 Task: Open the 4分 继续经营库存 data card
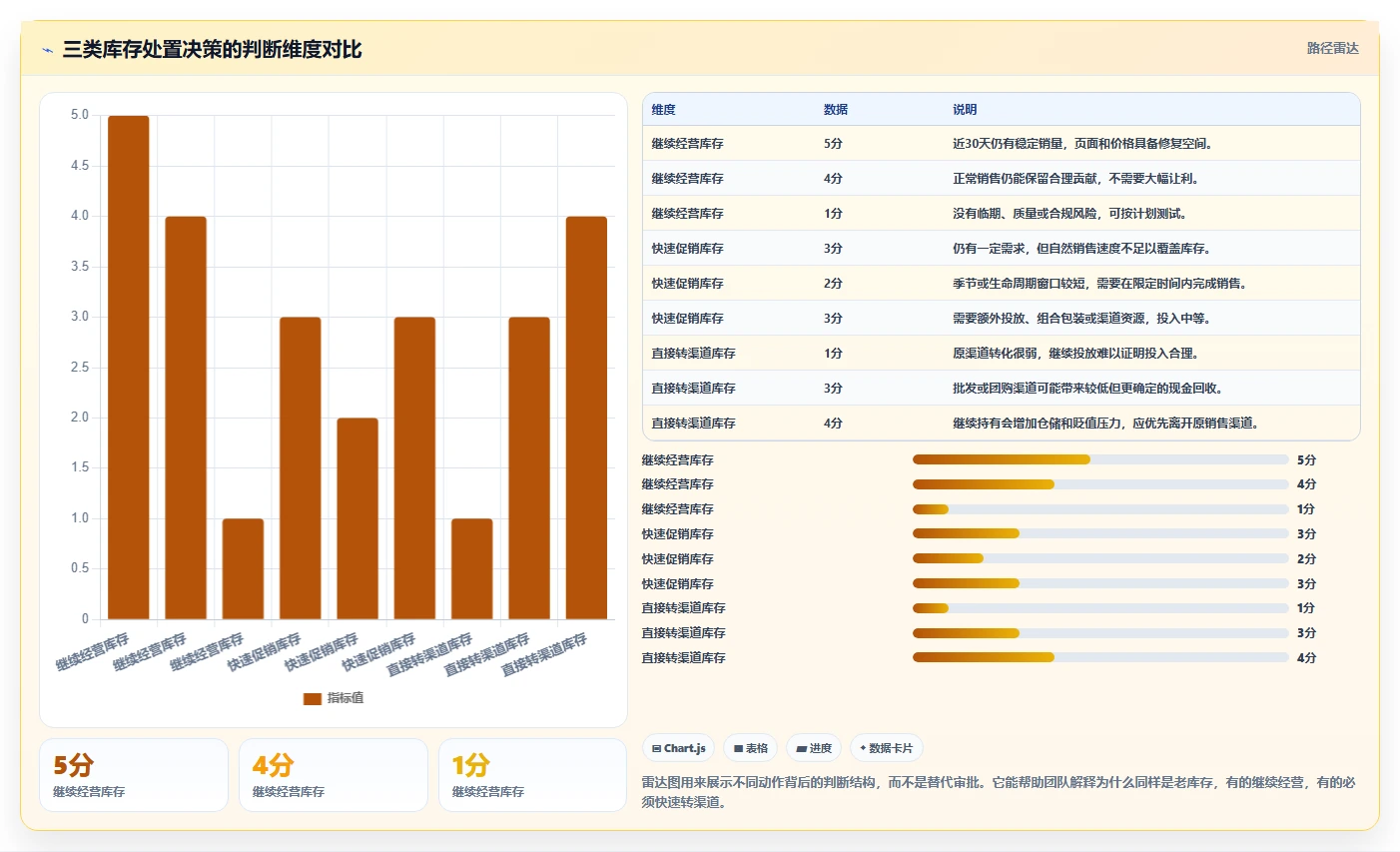pos(334,775)
